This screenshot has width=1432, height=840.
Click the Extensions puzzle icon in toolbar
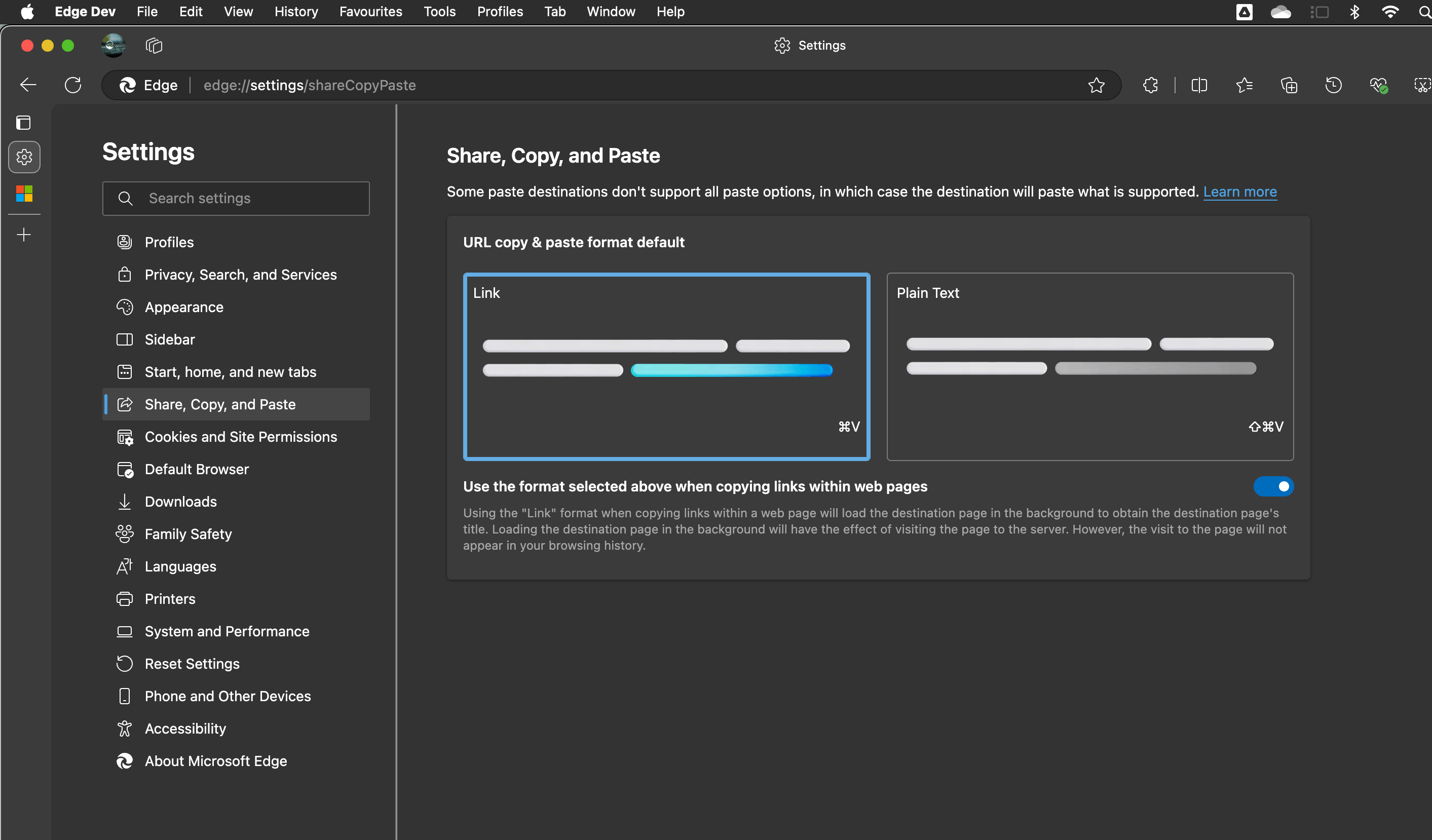(x=1150, y=85)
